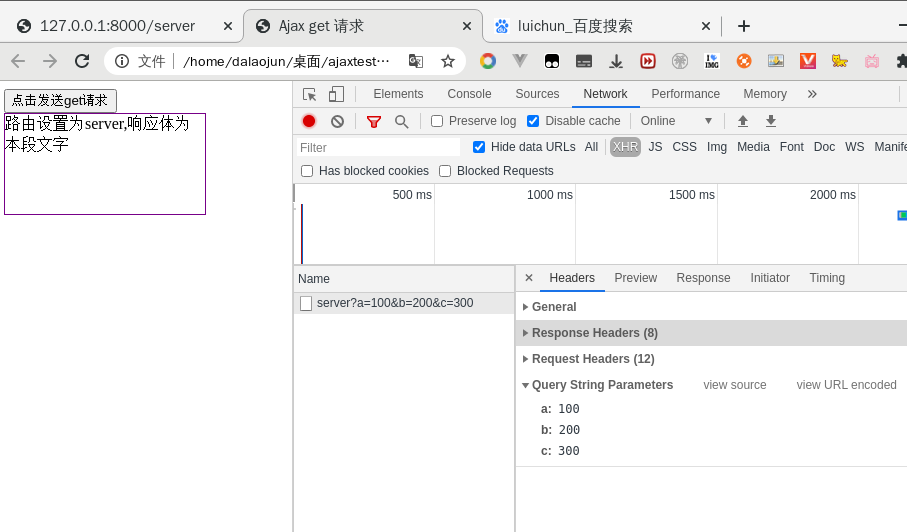Switch to the Memory panel
Image resolution: width=907 pixels, height=532 pixels.
click(x=765, y=94)
